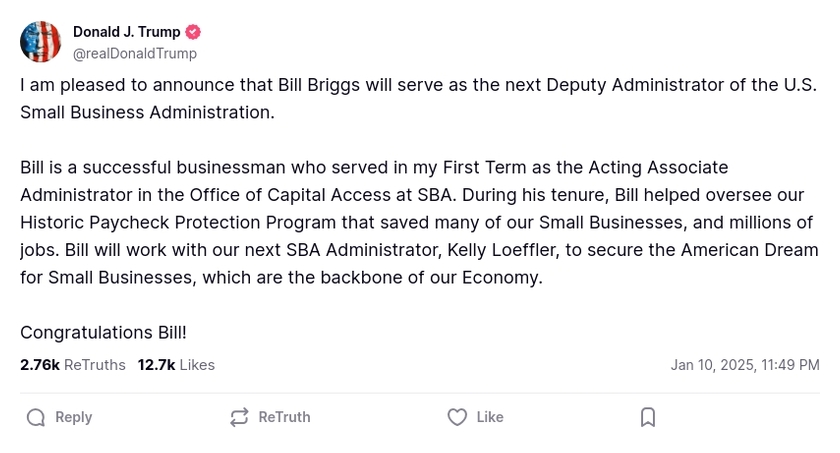This screenshot has height=453, width=840.
Task: Open the Jan 10, 2025 timestamp
Action: click(744, 365)
